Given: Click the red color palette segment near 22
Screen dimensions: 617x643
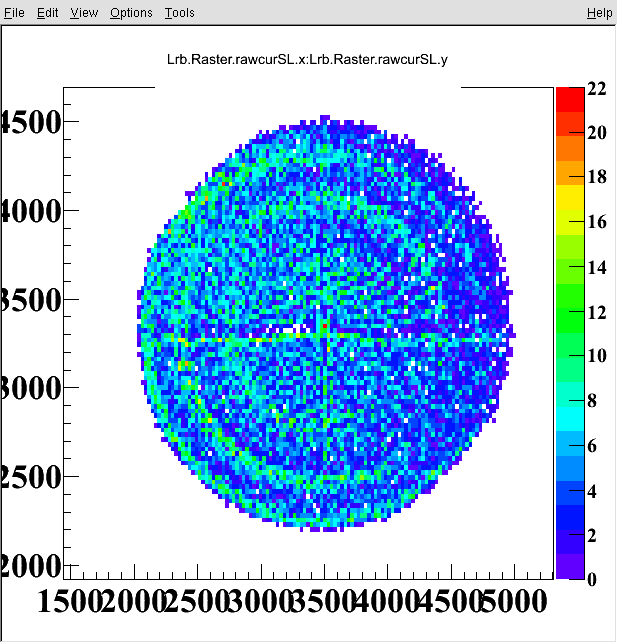Looking at the screenshot, I should point(570,100).
